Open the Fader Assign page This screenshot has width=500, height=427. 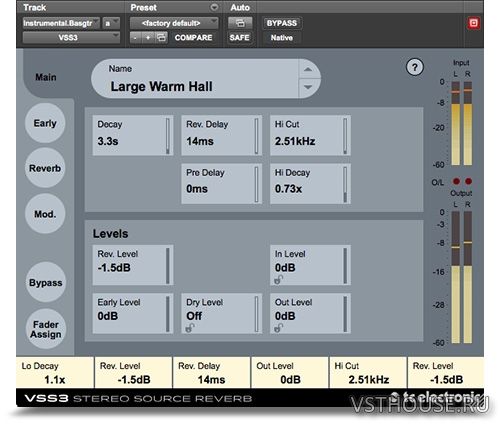[x=46, y=329]
